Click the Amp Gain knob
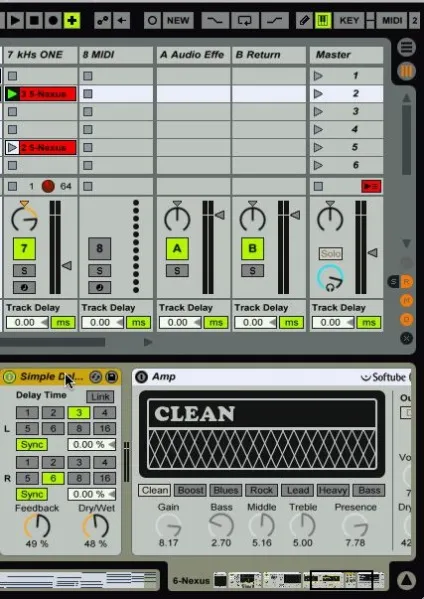The image size is (424, 599). tap(168, 525)
